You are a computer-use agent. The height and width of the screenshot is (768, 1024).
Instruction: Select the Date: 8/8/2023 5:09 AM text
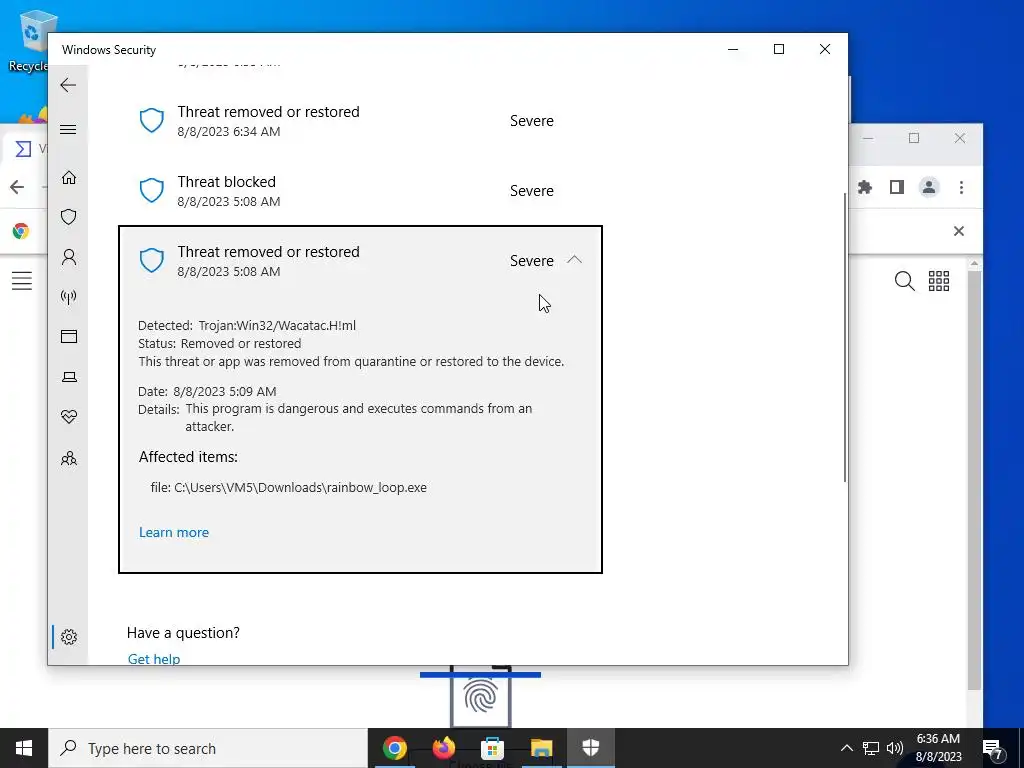point(207,391)
